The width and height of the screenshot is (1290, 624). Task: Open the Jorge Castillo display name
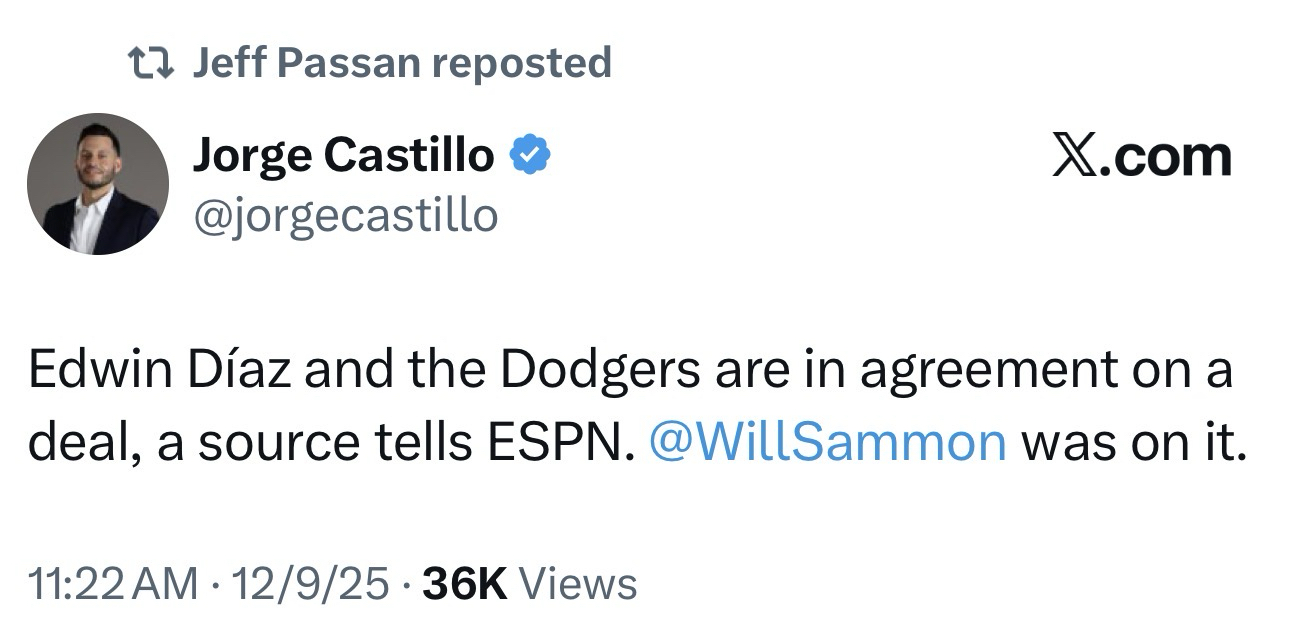(342, 155)
